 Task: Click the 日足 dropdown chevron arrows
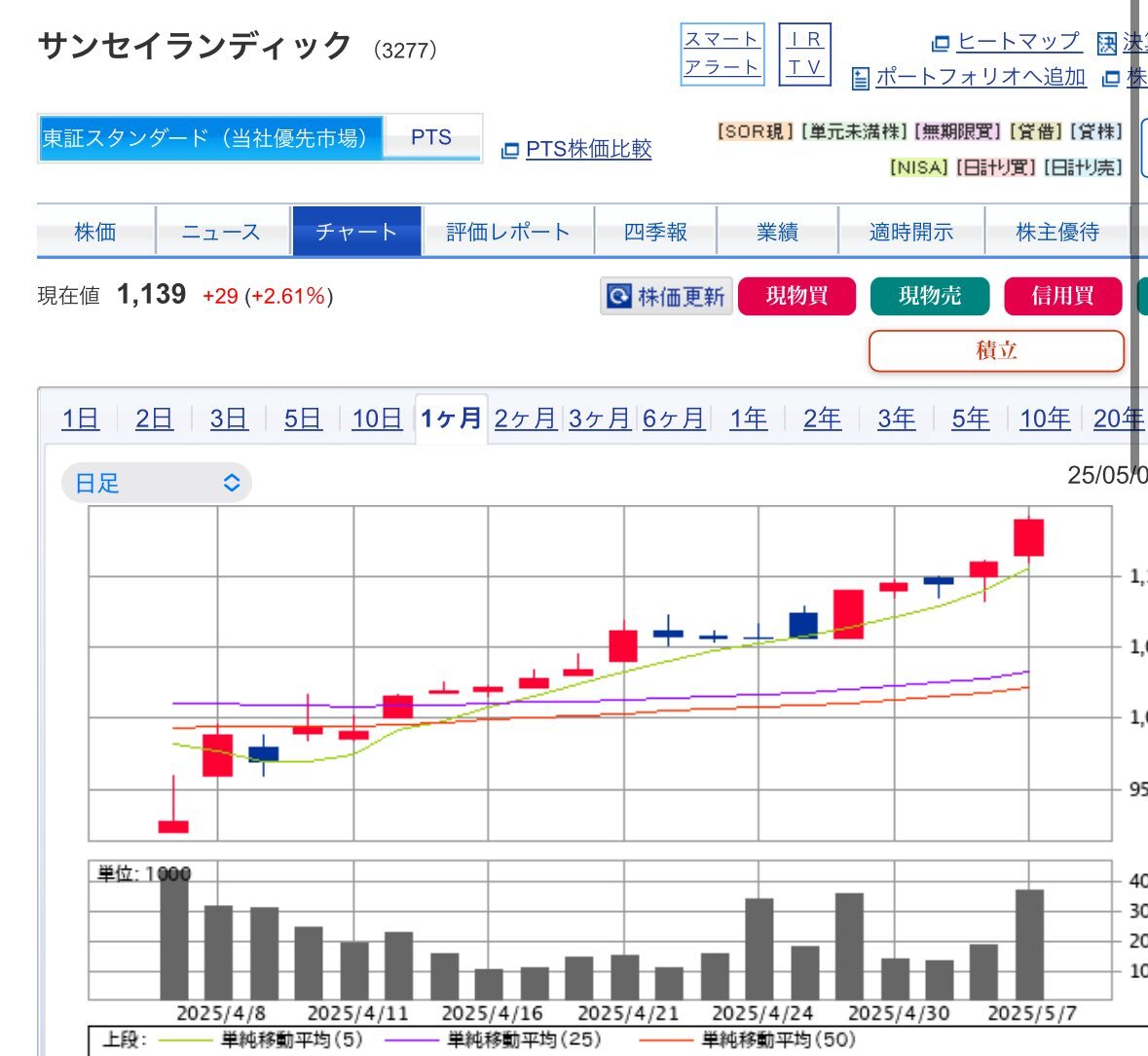tap(232, 483)
